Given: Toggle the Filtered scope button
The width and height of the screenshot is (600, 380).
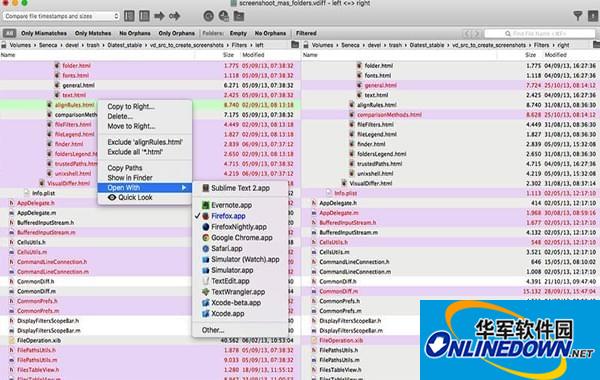Looking at the screenshot, I should click(x=306, y=33).
